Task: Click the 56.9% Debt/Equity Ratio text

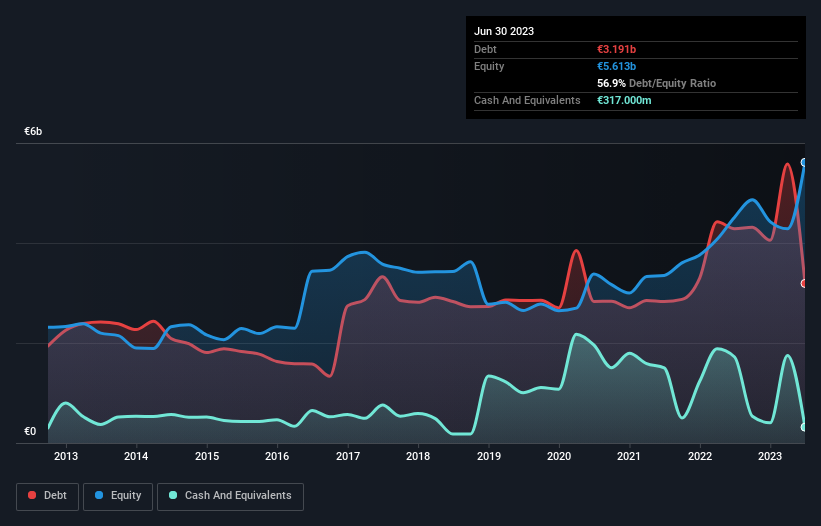Action: coord(657,83)
